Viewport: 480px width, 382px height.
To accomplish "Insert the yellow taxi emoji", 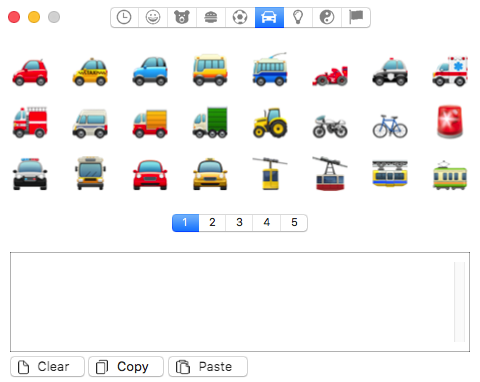I will (x=90, y=72).
